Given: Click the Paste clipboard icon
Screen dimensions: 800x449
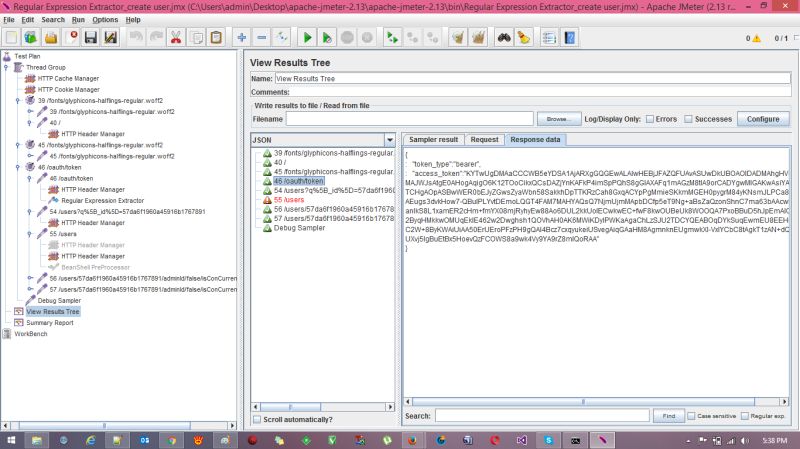Looking at the screenshot, I should (x=216, y=37).
